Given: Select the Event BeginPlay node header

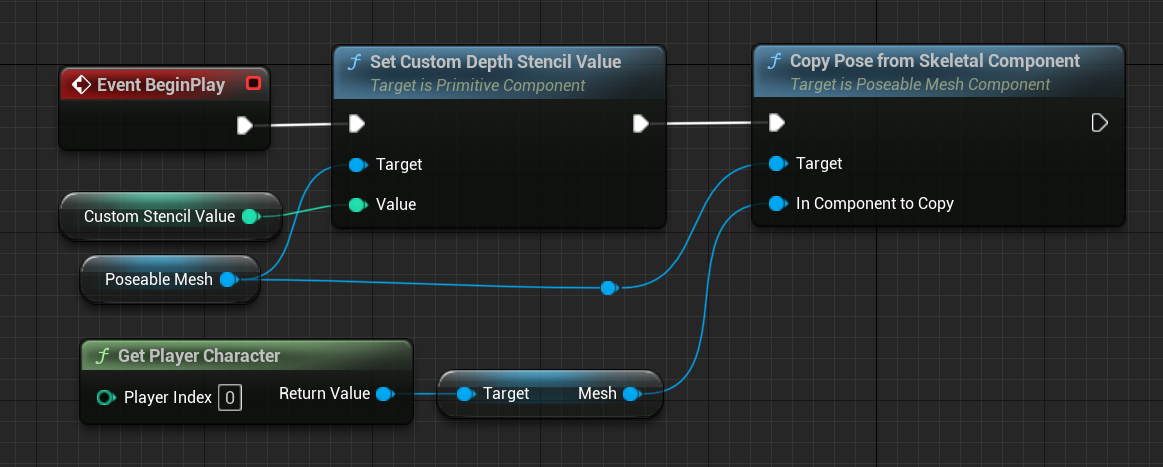Looking at the screenshot, I should coord(160,85).
